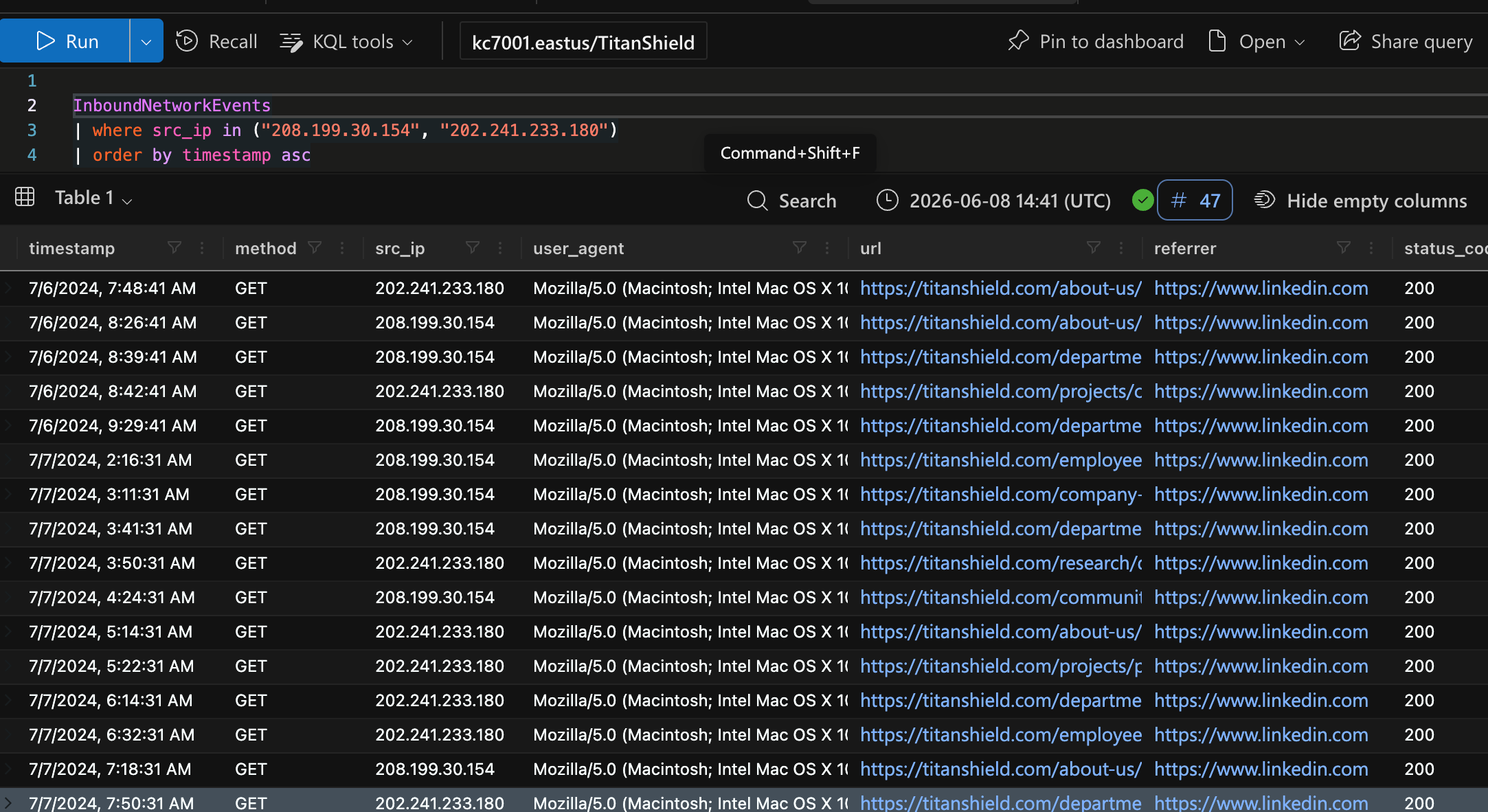Sort by the method column header

[x=266, y=248]
